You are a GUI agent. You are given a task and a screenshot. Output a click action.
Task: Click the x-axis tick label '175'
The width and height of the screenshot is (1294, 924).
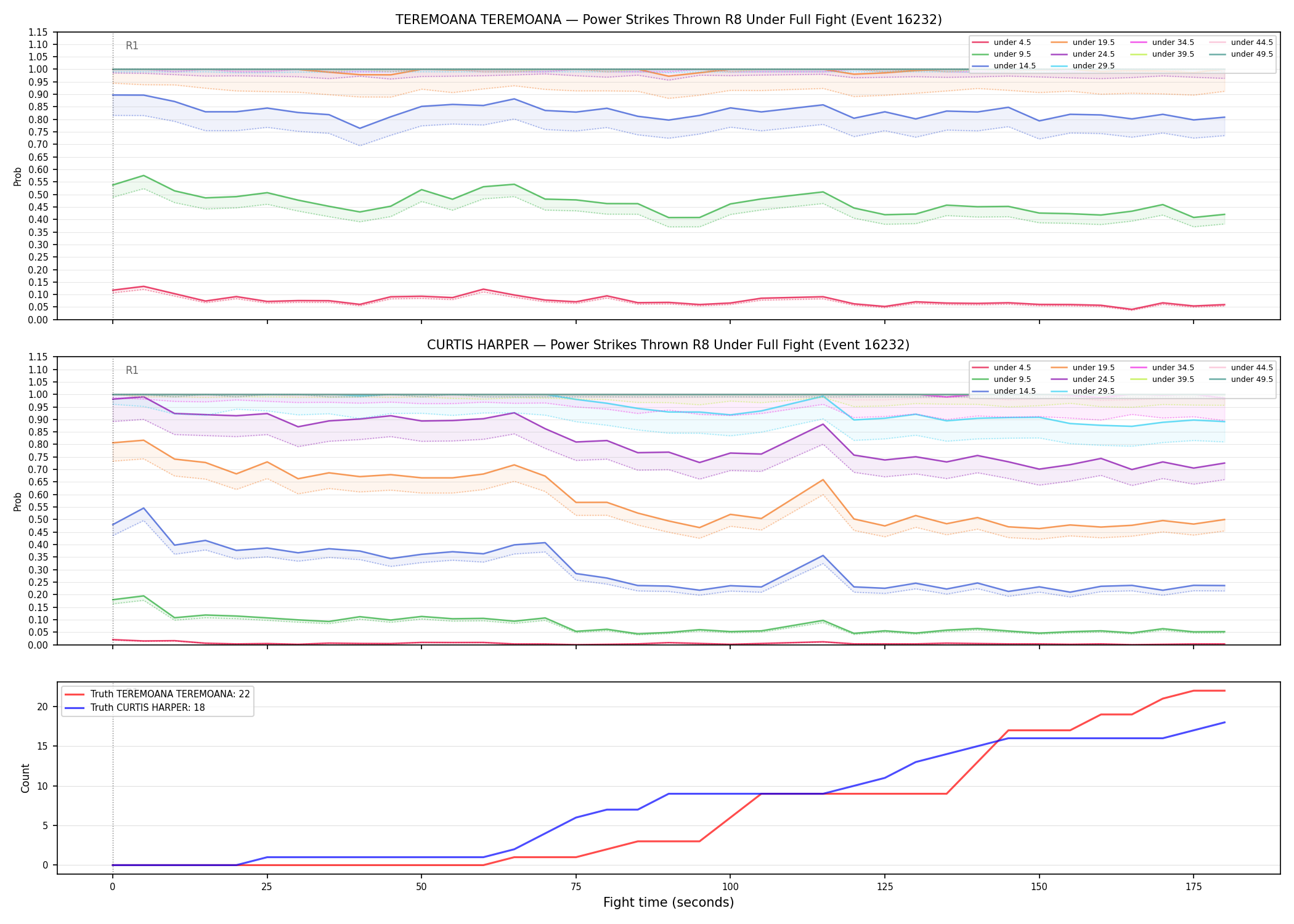point(1194,887)
